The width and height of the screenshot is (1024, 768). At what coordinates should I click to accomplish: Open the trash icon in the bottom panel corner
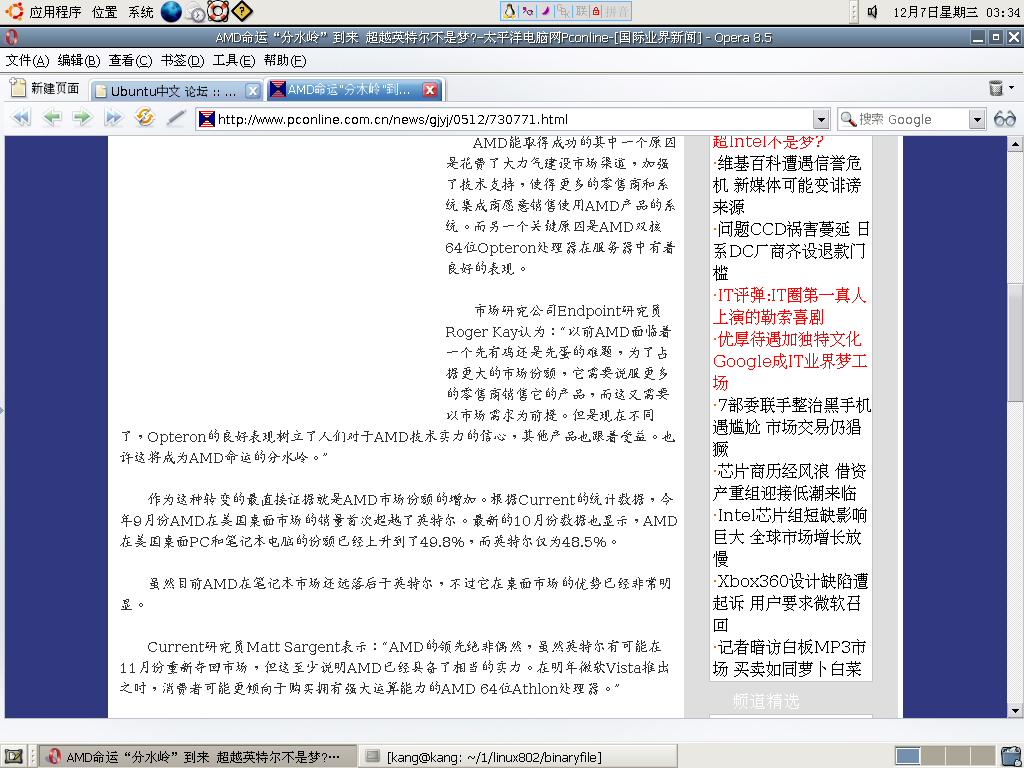point(1011,757)
